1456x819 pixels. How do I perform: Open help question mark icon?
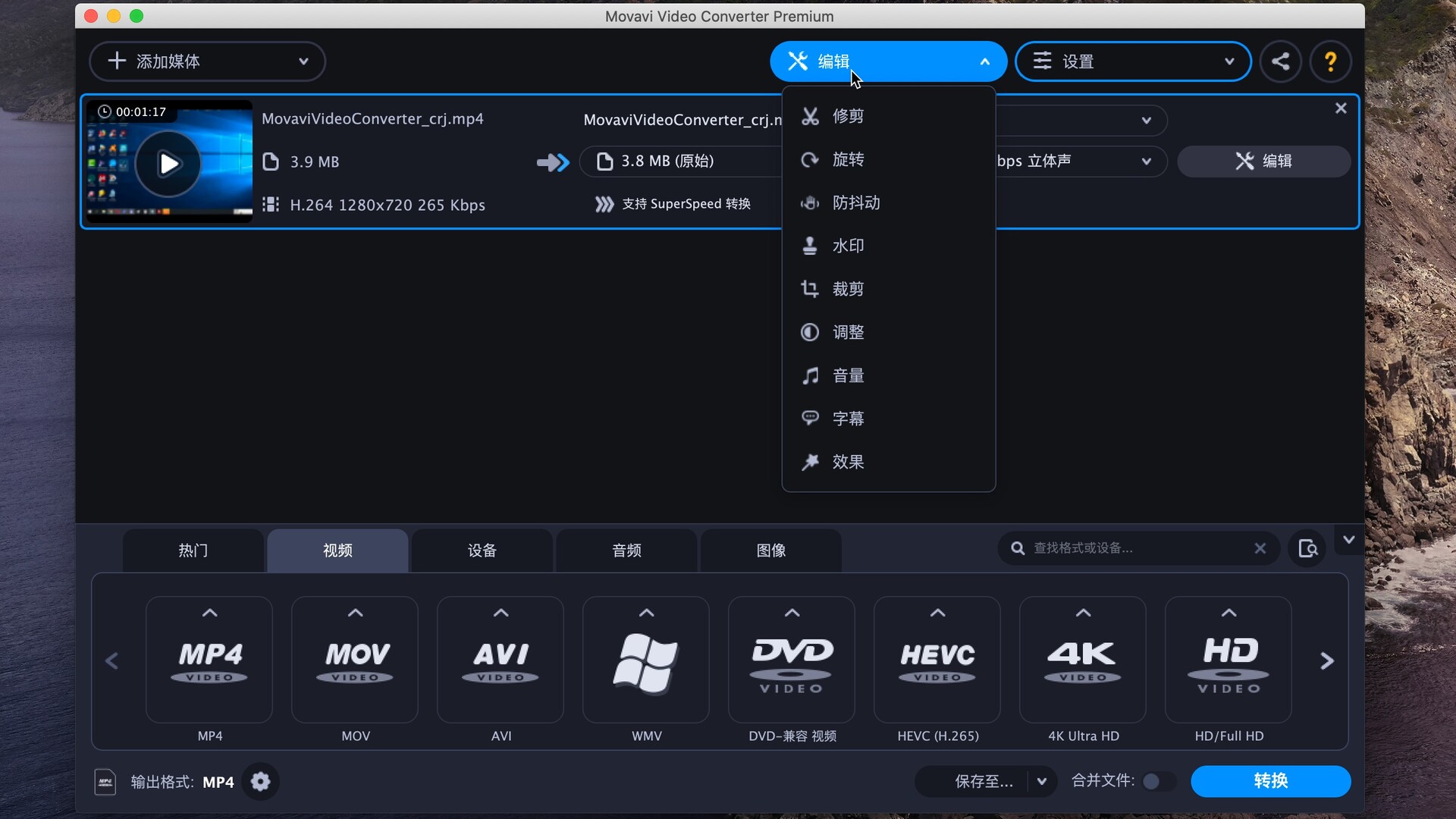coord(1330,61)
